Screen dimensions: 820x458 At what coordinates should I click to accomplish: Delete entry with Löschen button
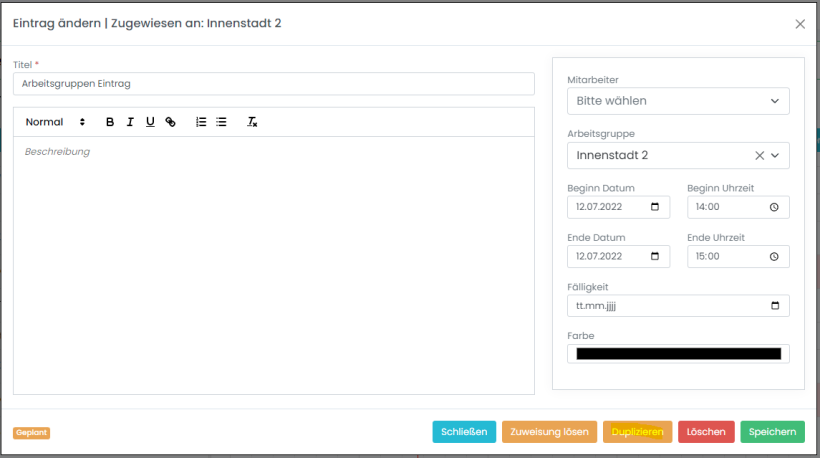[x=706, y=432]
